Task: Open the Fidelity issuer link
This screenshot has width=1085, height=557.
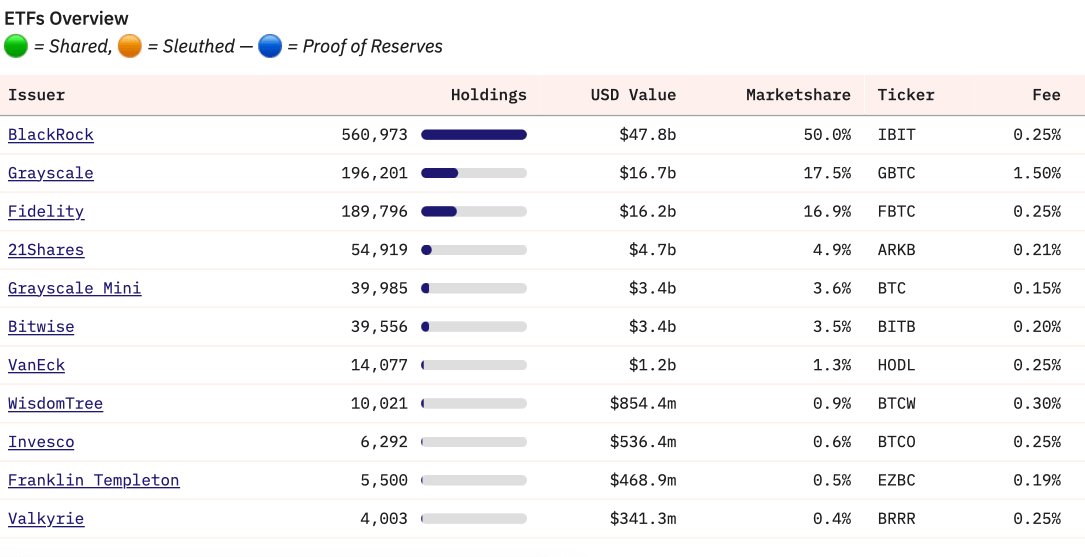Action: [x=46, y=211]
